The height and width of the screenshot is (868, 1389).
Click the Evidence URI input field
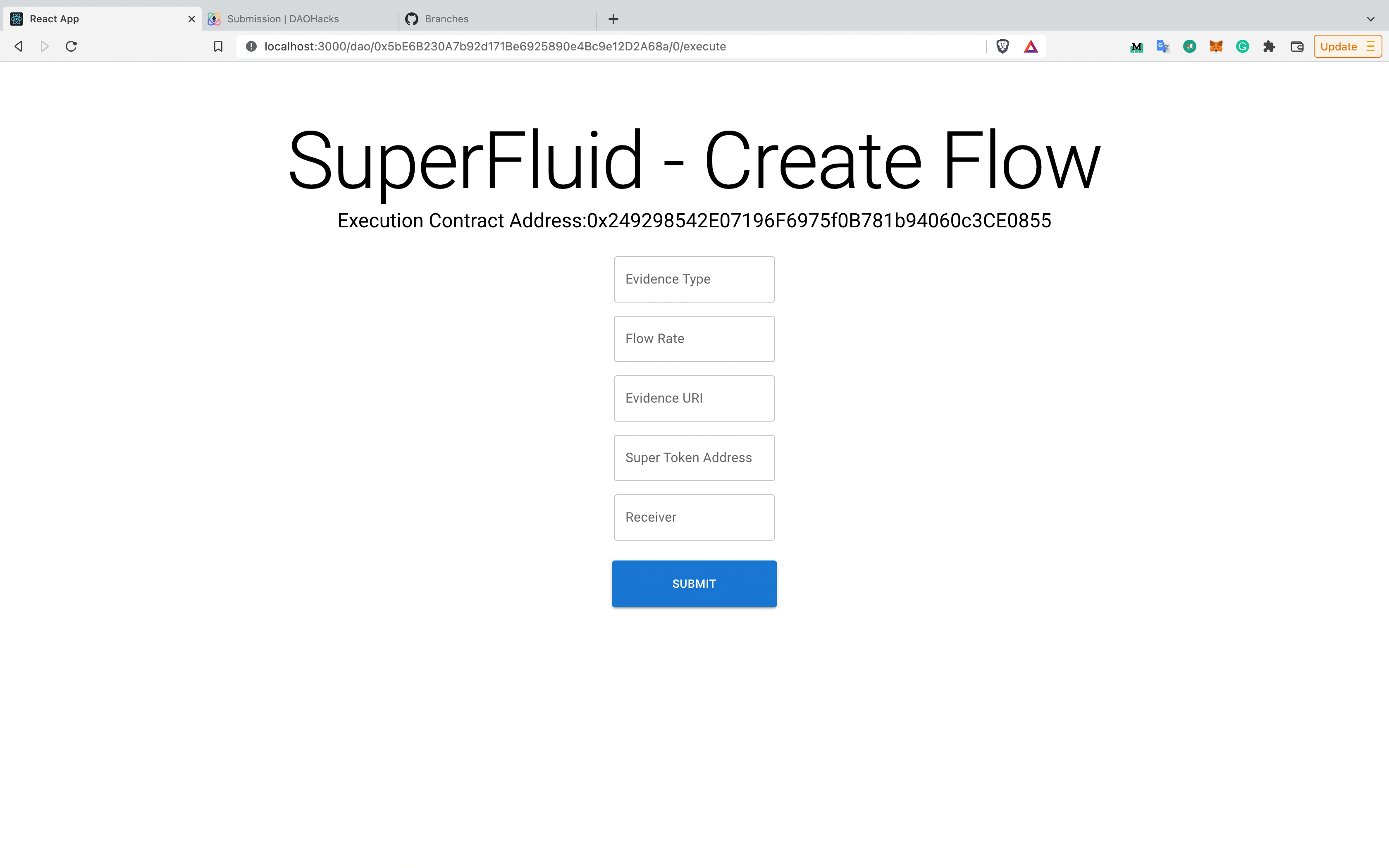[x=694, y=397]
